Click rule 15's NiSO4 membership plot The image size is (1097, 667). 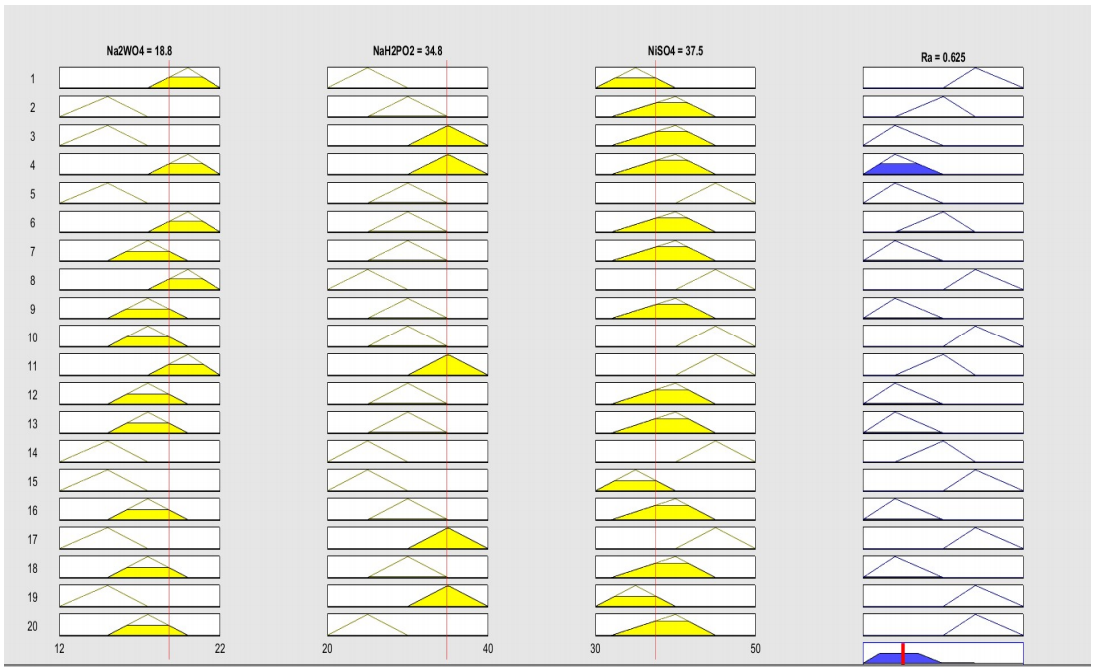[x=675, y=480]
